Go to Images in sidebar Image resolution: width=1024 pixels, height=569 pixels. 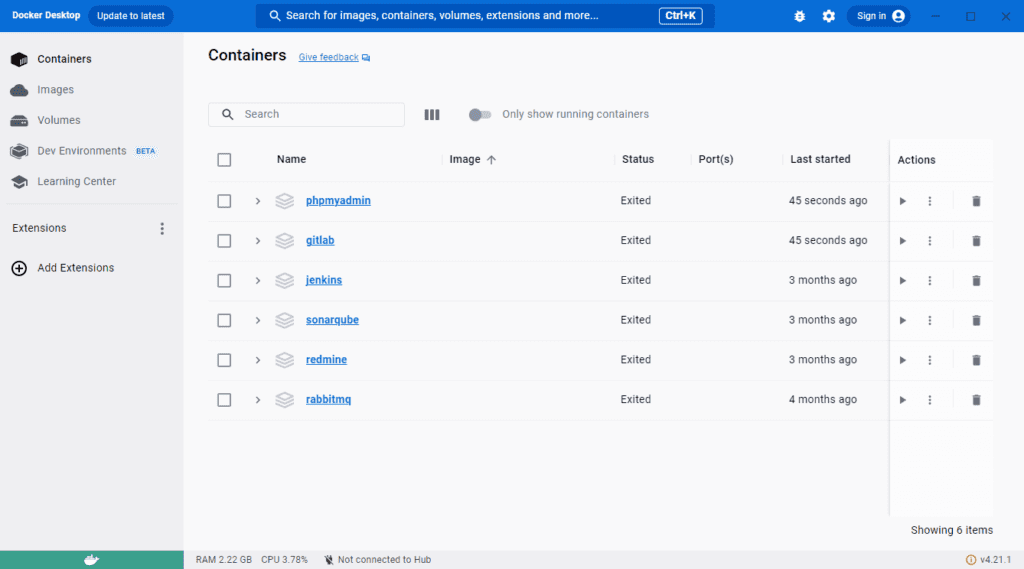[55, 90]
